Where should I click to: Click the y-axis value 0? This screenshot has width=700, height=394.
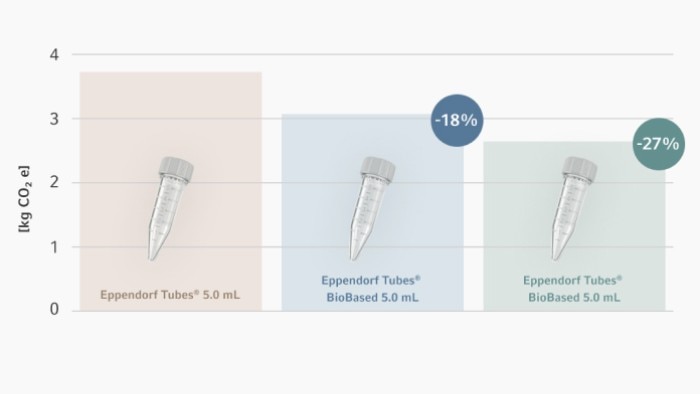[54, 309]
